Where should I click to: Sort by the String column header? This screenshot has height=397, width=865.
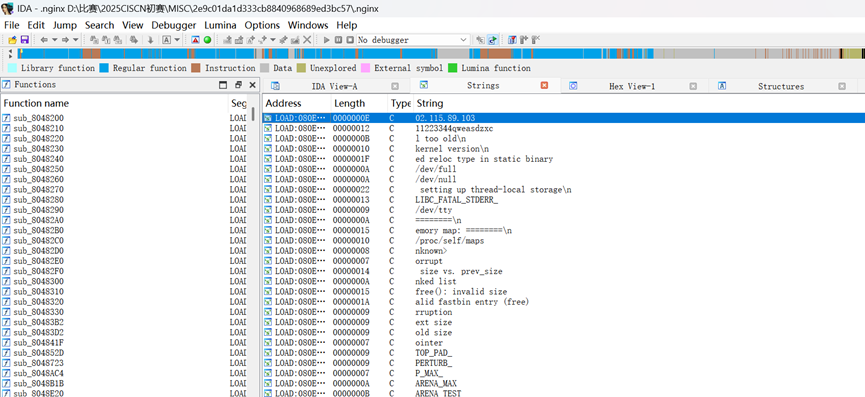pyautogui.click(x=639, y=103)
